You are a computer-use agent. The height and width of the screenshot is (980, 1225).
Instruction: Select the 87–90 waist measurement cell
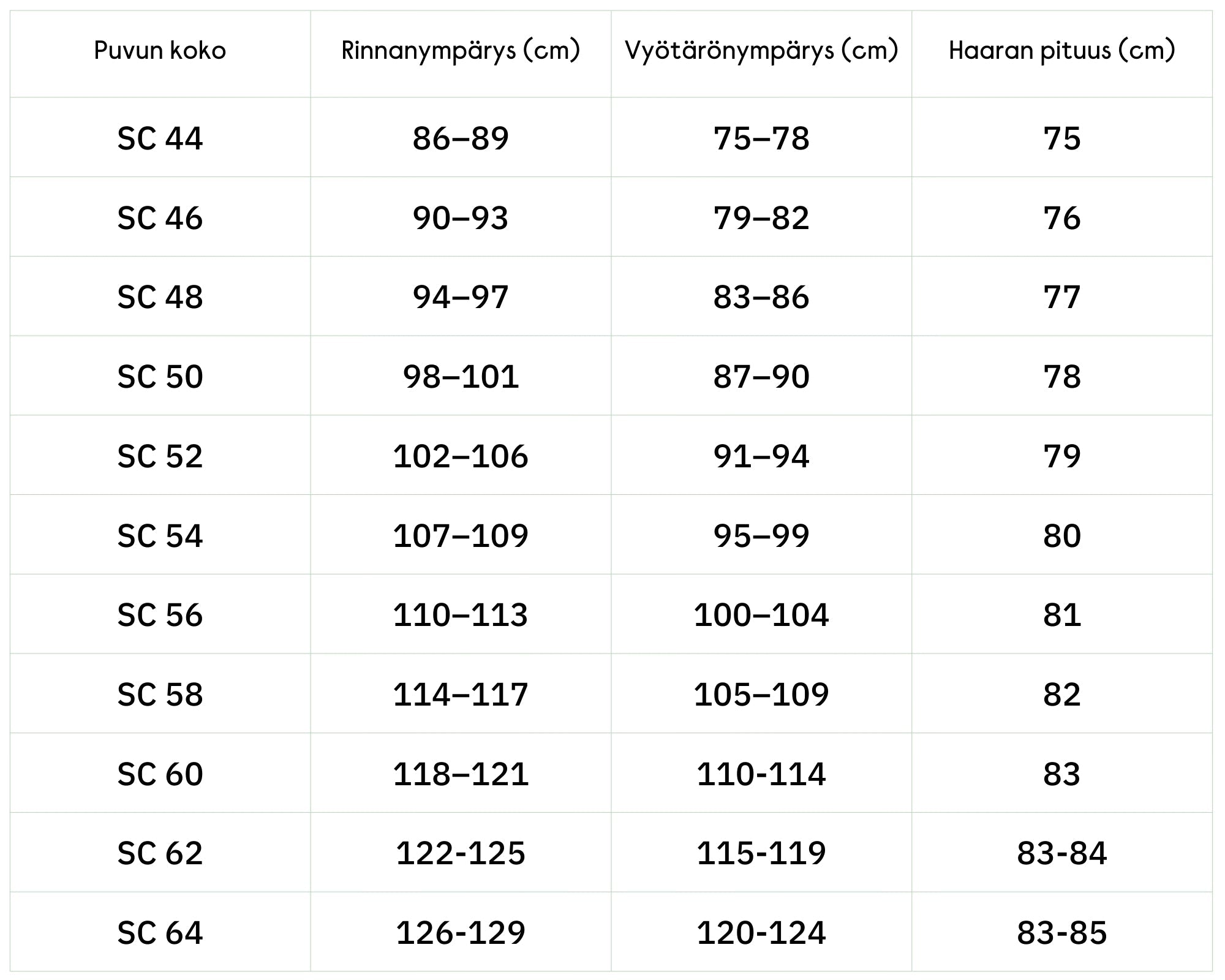tap(761, 377)
